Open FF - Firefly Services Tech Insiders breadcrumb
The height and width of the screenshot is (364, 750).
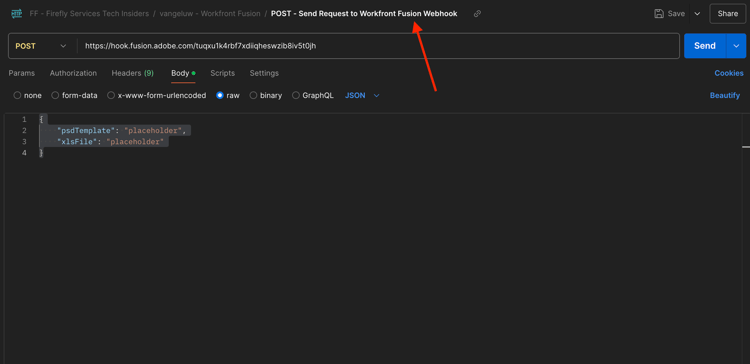[89, 14]
